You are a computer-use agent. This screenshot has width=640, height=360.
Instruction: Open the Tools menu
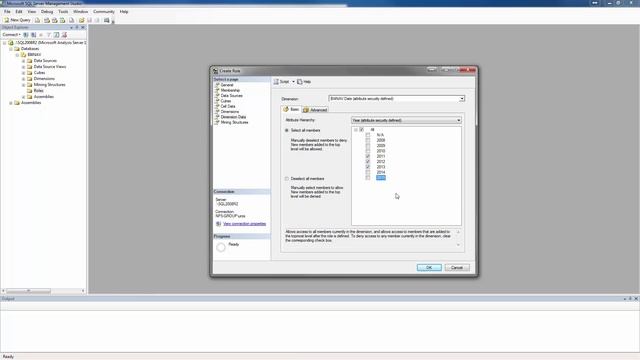[x=63, y=11]
